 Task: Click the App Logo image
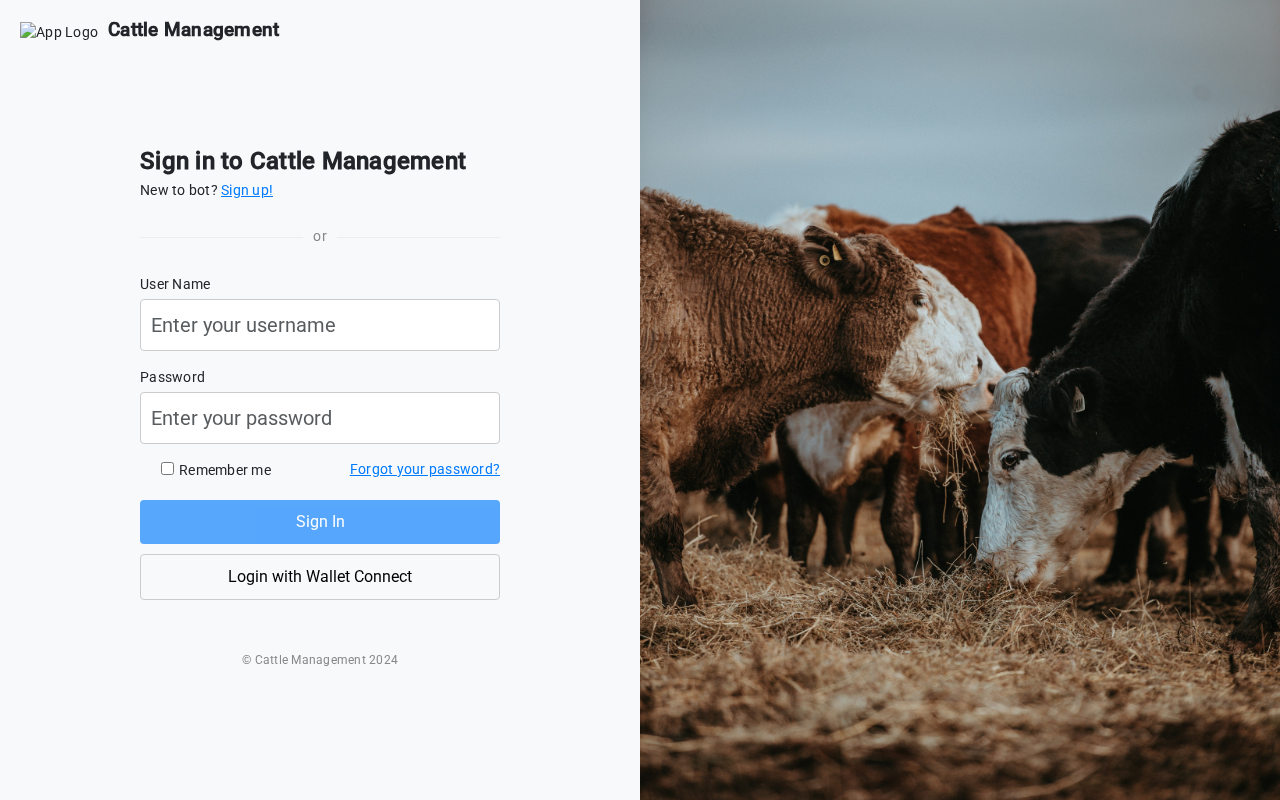click(59, 32)
